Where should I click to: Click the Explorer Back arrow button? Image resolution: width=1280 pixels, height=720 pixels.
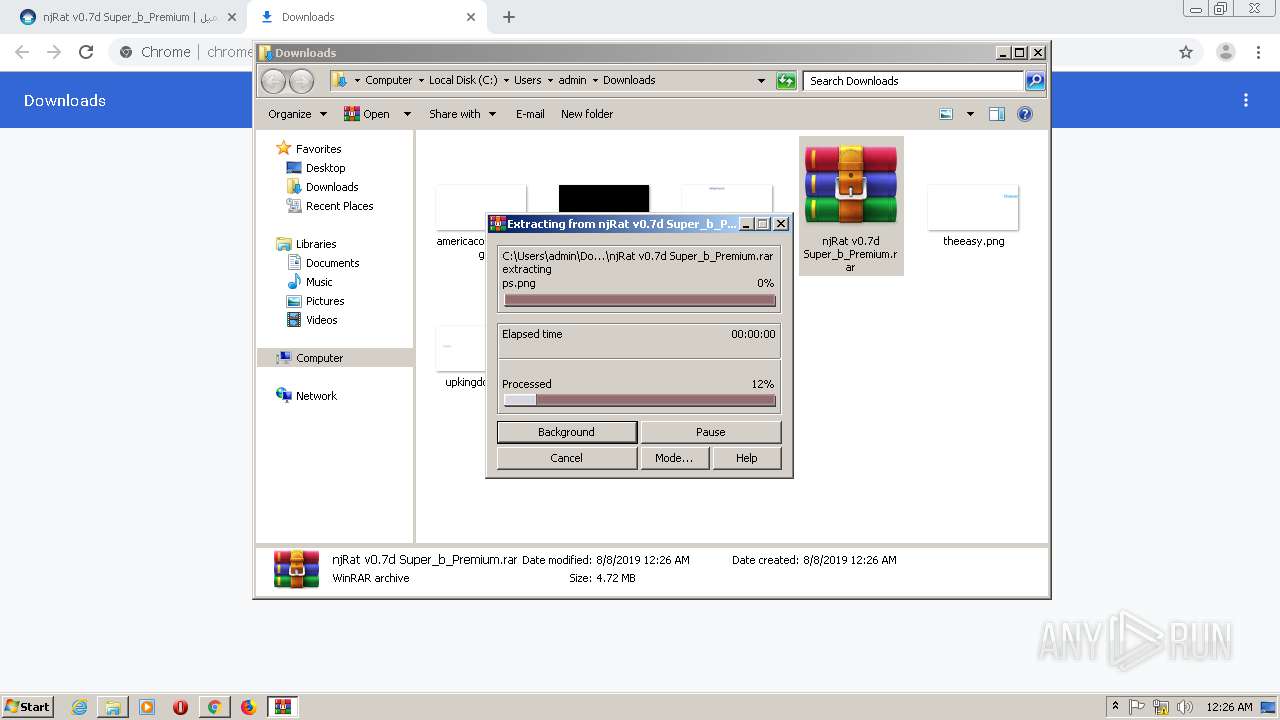pyautogui.click(x=273, y=81)
